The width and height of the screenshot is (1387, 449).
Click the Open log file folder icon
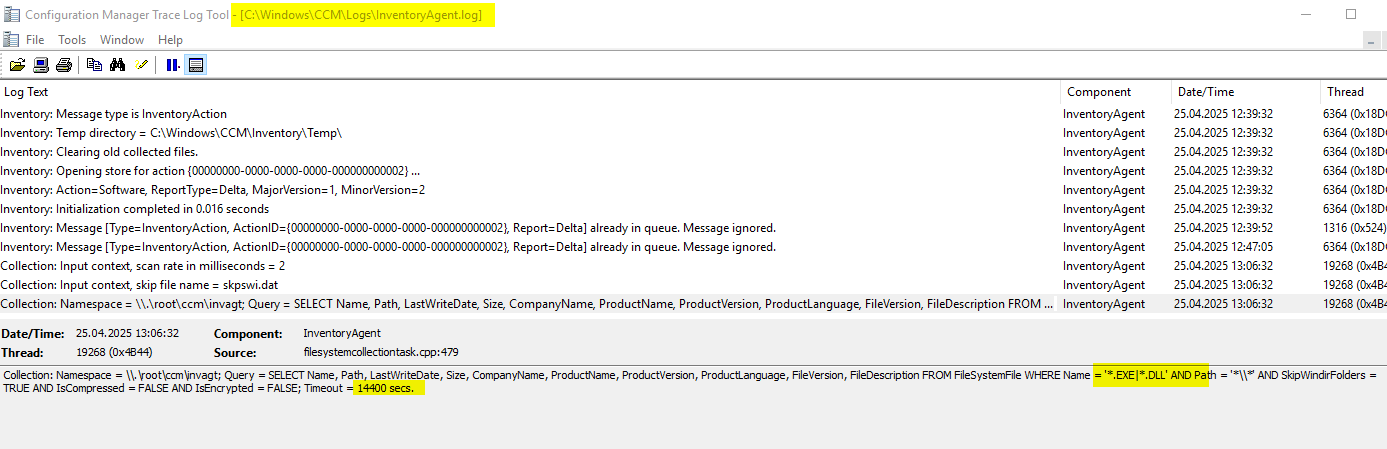point(17,65)
